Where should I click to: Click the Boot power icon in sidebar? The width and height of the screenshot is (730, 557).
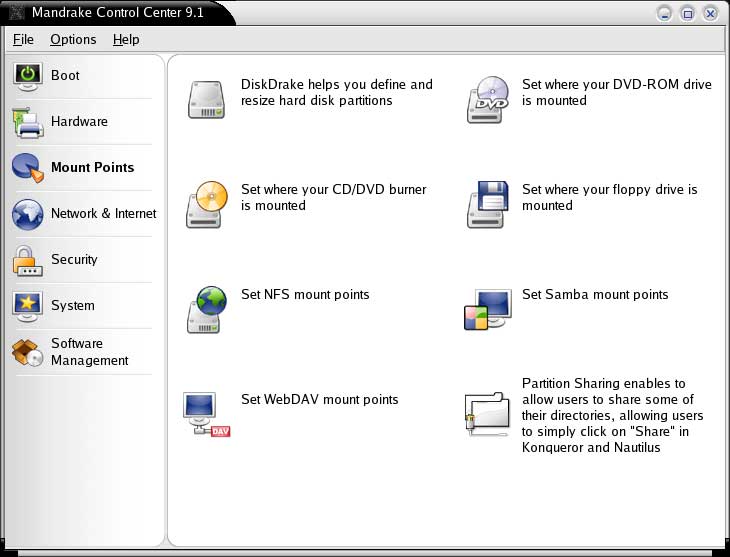(28, 76)
